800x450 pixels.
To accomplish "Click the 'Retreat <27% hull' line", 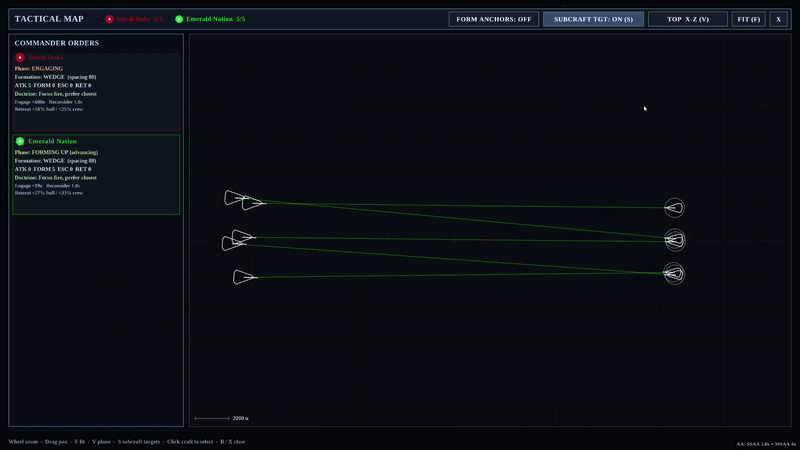I will tap(48, 193).
